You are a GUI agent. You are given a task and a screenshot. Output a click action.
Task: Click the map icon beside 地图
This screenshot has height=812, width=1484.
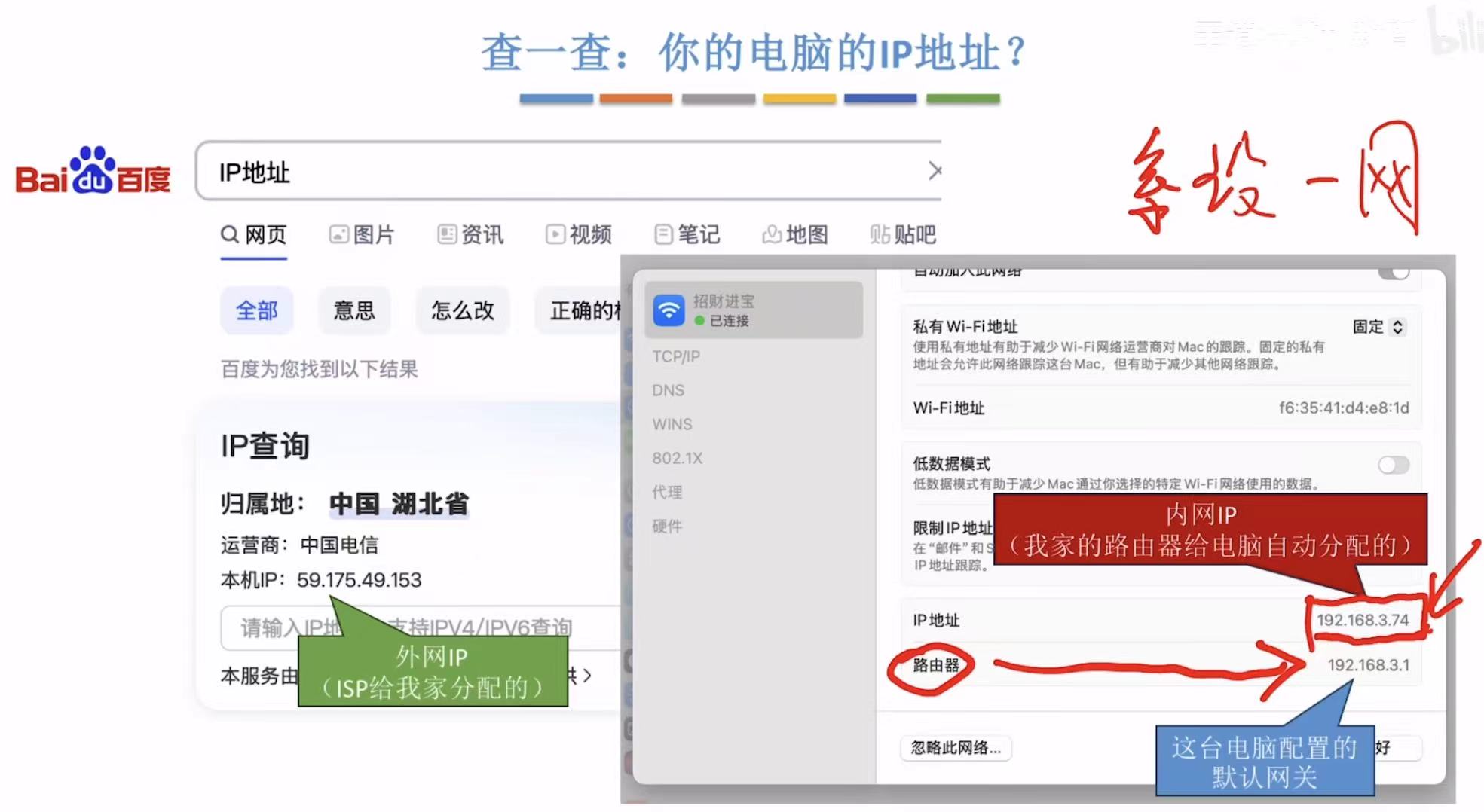[772, 234]
